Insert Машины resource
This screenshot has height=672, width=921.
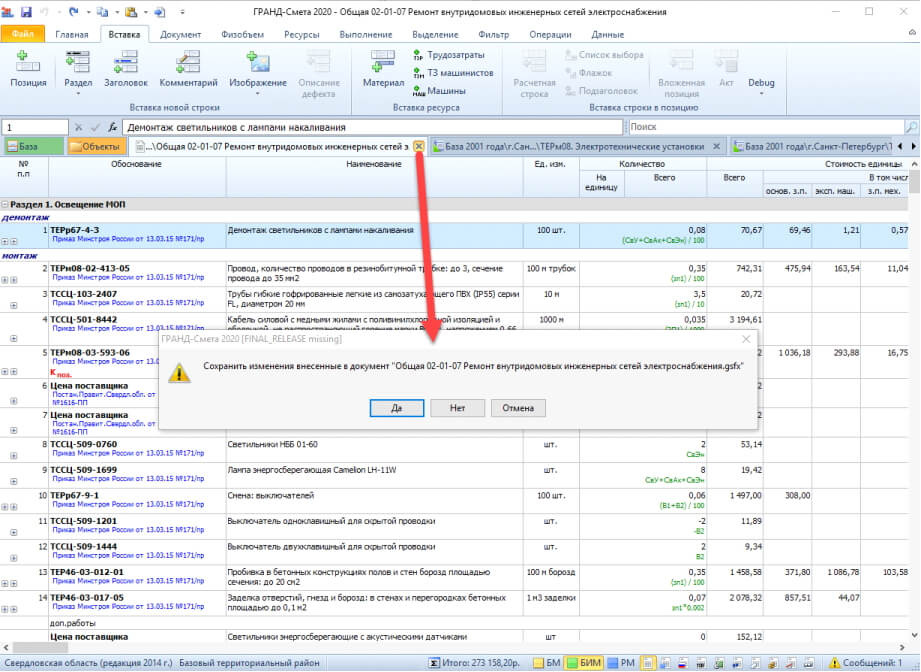439,91
